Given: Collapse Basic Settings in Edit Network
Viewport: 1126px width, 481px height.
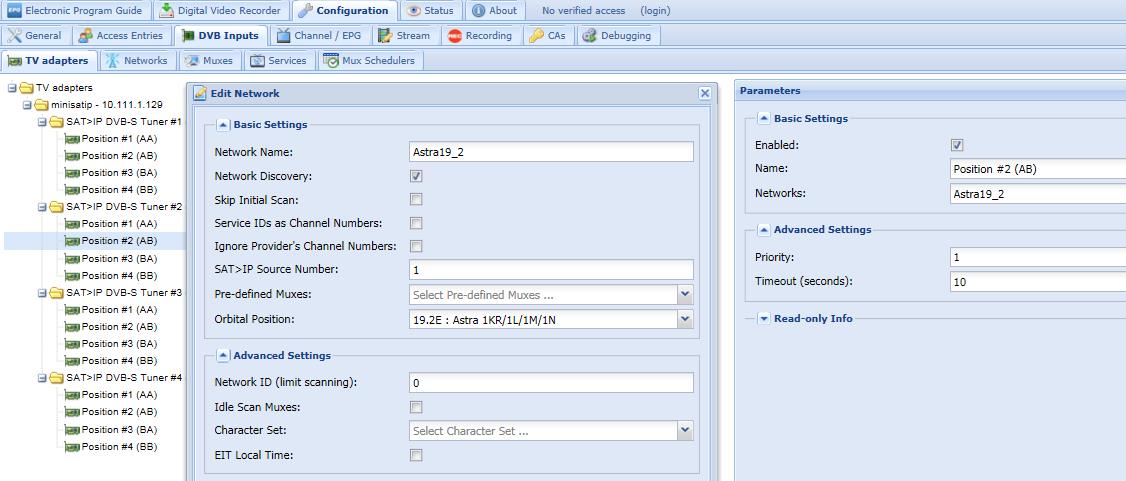Looking at the screenshot, I should click(223, 124).
